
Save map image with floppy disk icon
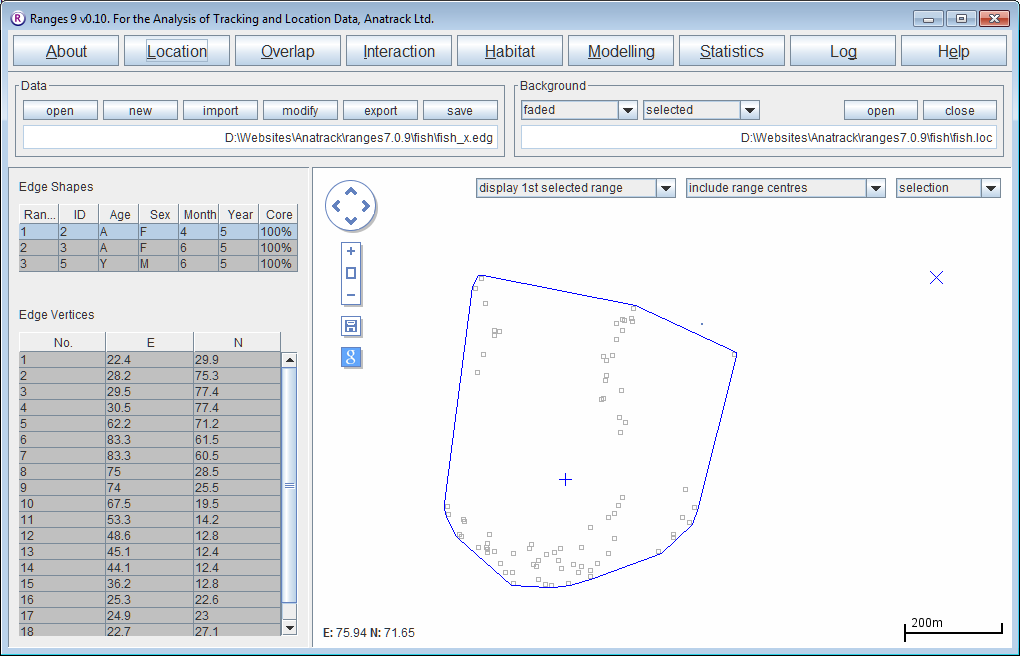pyautogui.click(x=350, y=327)
